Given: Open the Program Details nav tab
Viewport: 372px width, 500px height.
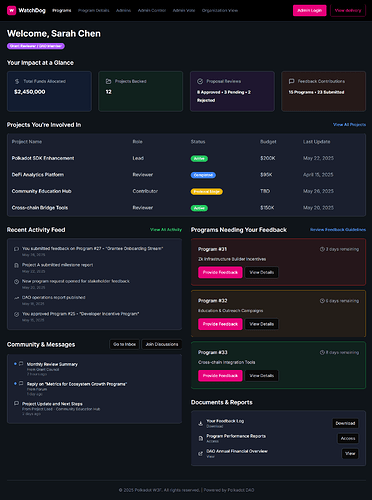Looking at the screenshot, I should tap(94, 10).
